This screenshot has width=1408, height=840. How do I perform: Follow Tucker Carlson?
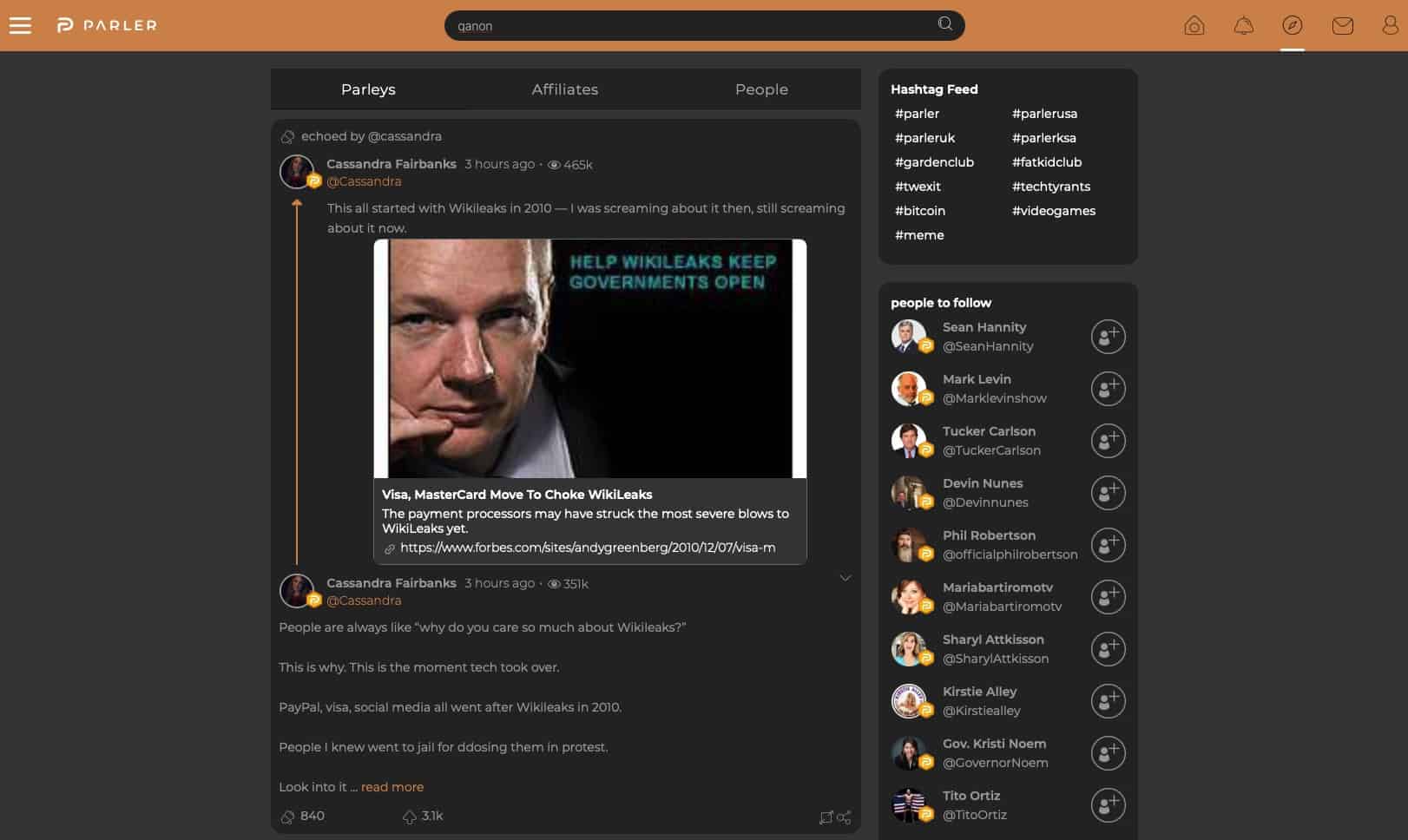point(1109,441)
